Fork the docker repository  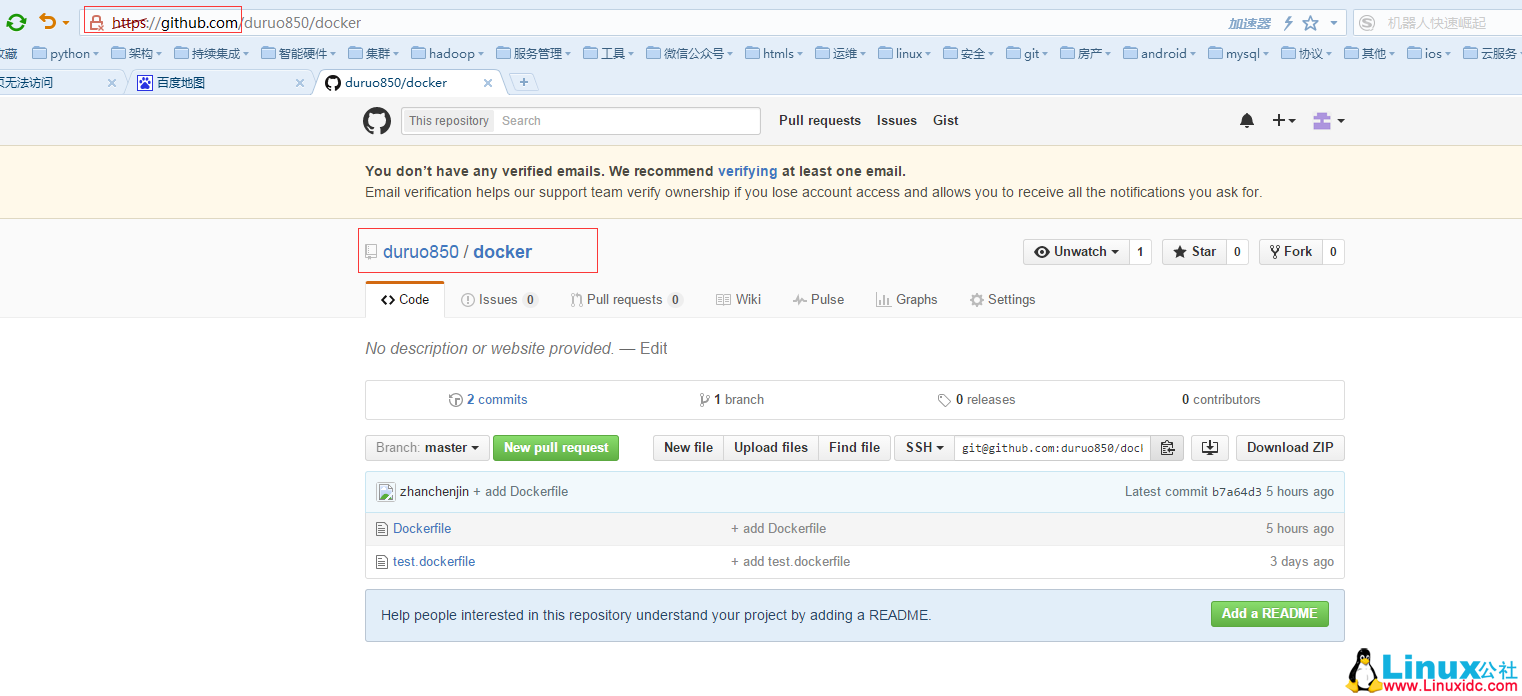point(1291,251)
